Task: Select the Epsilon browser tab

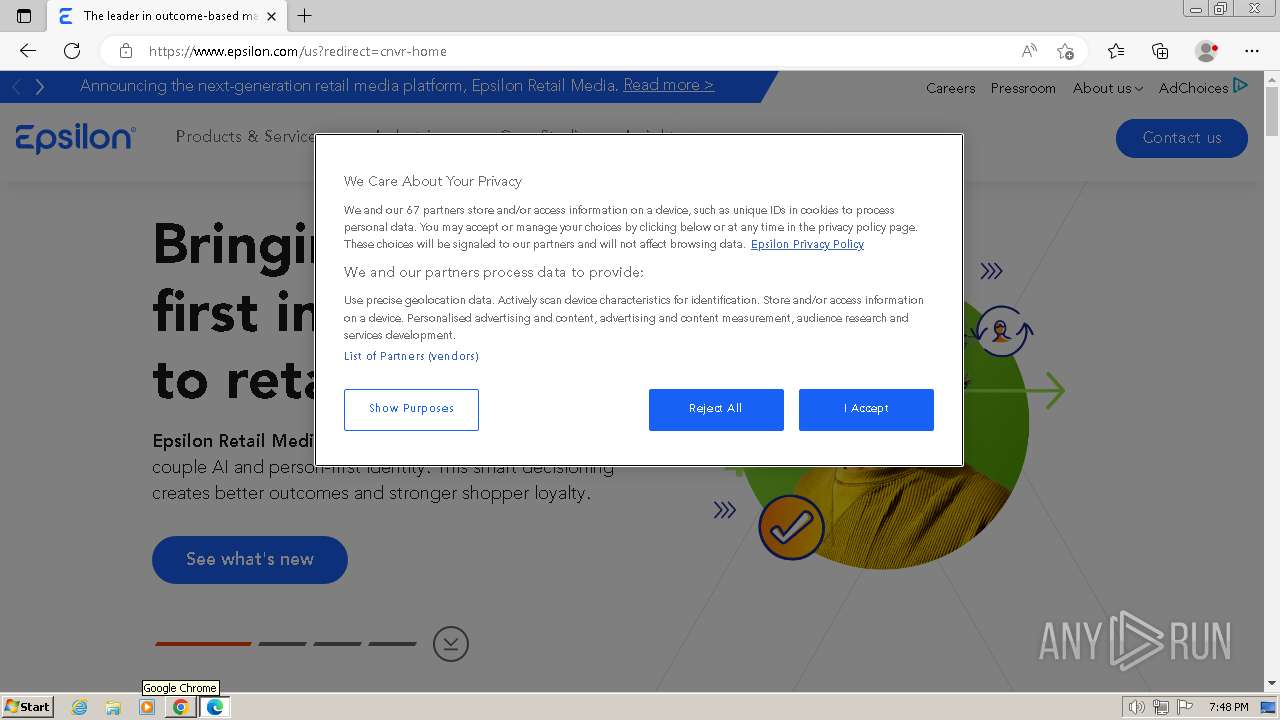Action: [167, 16]
